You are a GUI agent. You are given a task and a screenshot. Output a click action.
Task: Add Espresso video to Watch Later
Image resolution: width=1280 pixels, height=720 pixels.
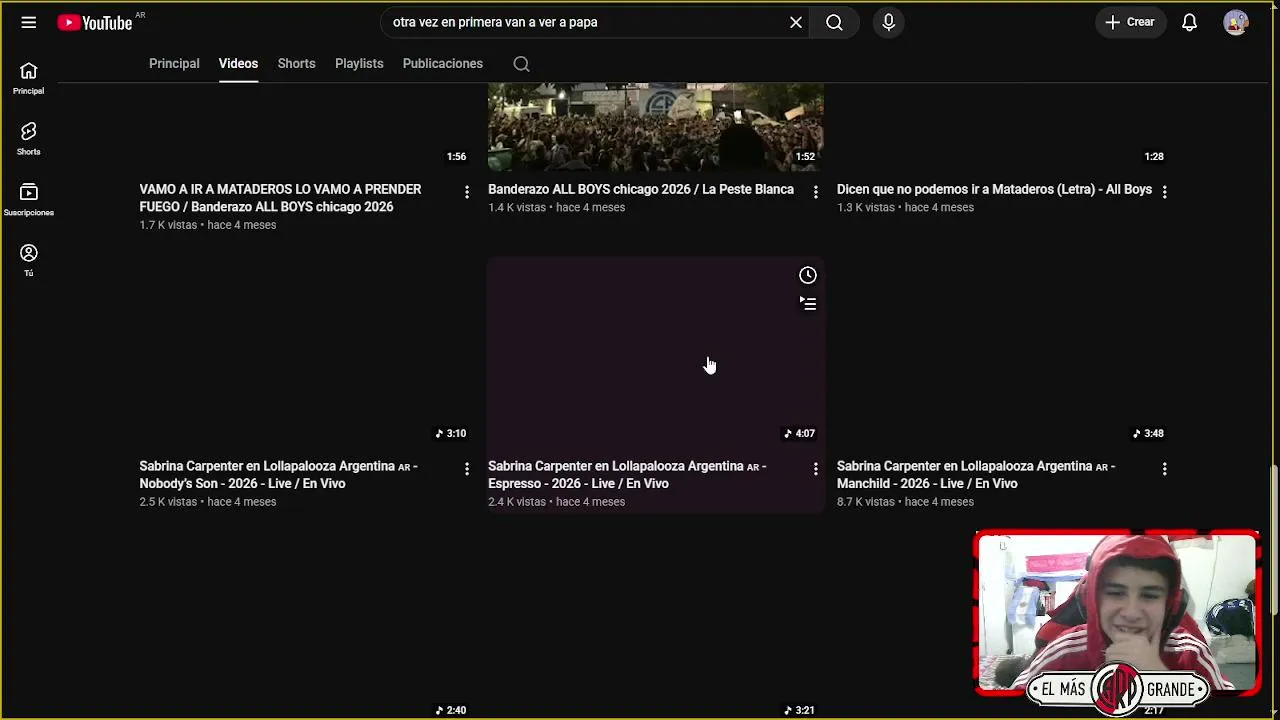808,275
